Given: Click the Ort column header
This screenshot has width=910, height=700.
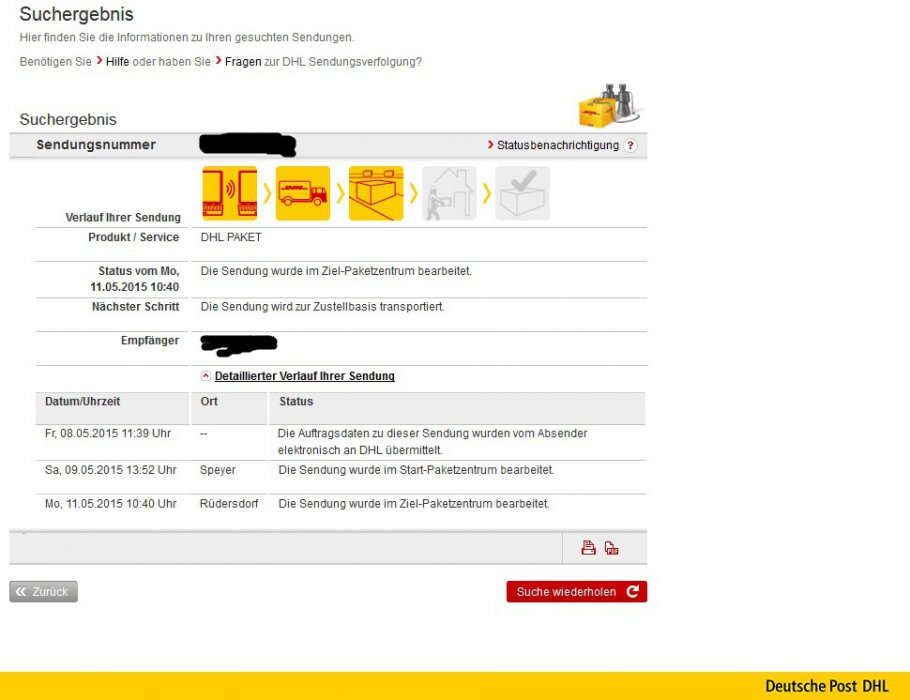Looking at the screenshot, I should tap(209, 402).
